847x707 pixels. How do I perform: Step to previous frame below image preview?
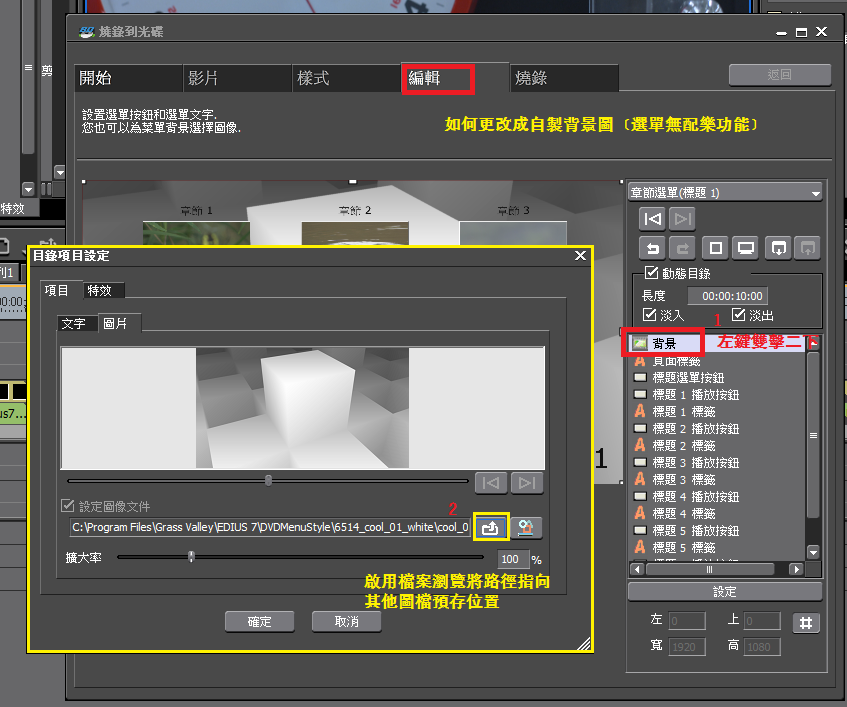click(491, 483)
